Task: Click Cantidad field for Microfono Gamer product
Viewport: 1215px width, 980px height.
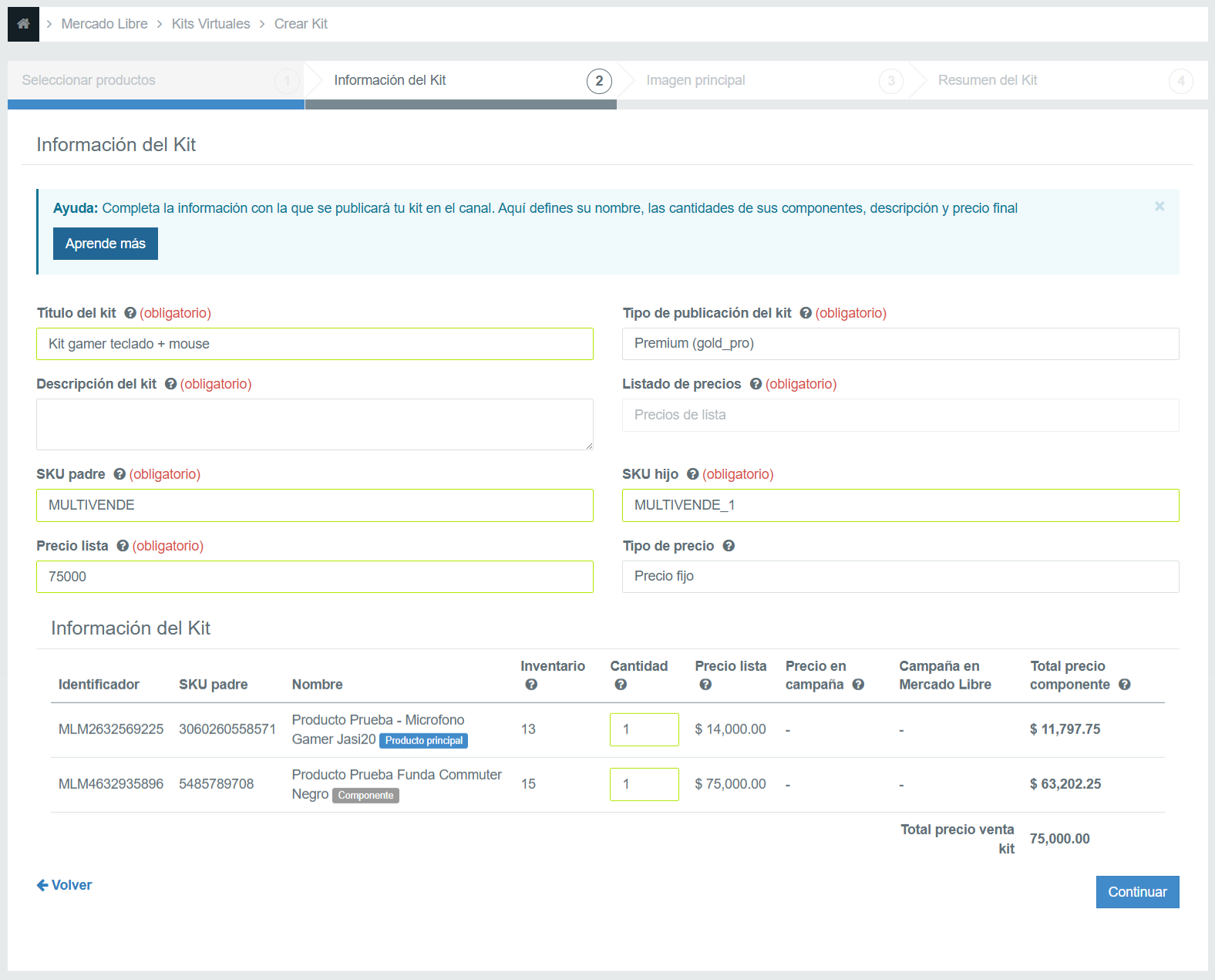Action: pos(644,729)
